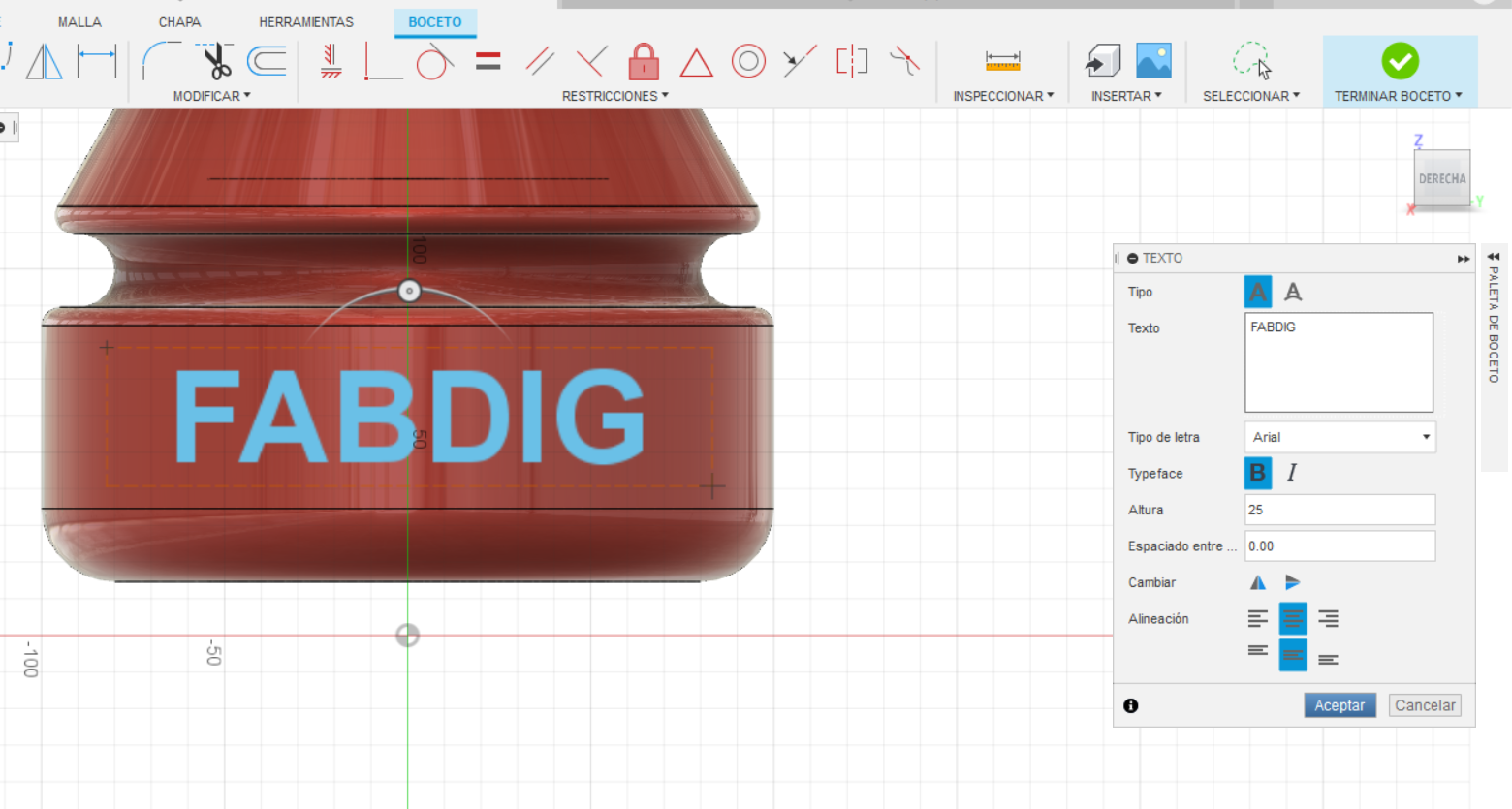Open the Arial font dropdown
The width and height of the screenshot is (1512, 809).
tap(1339, 437)
